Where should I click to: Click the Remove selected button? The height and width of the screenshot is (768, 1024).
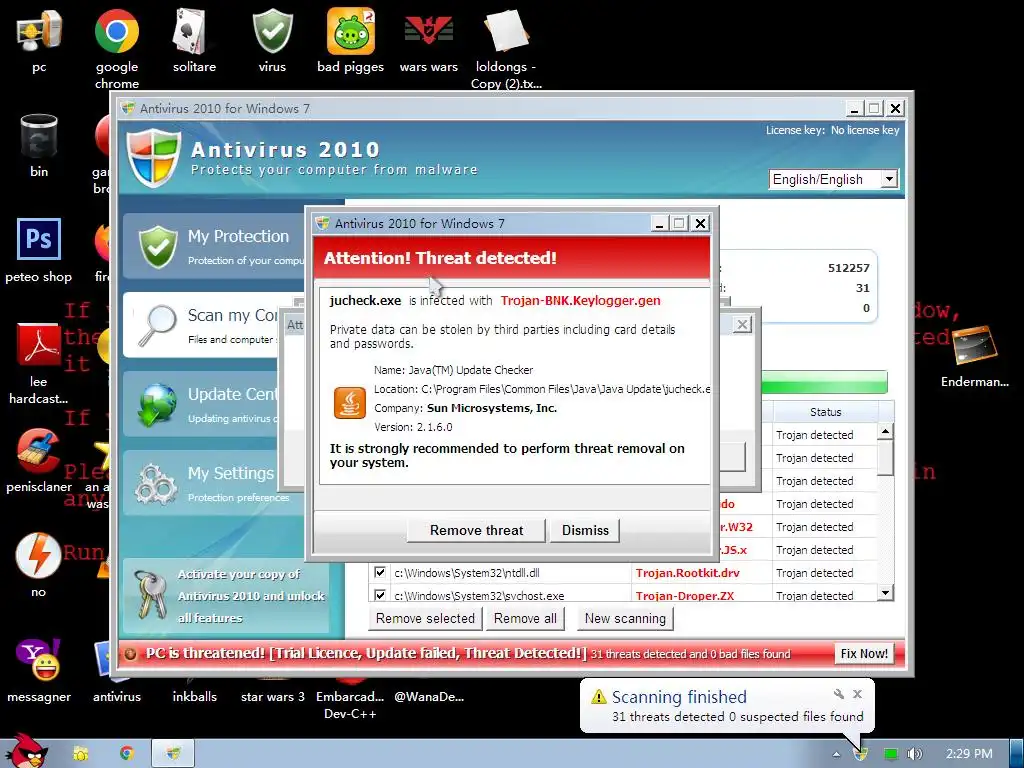coord(425,618)
